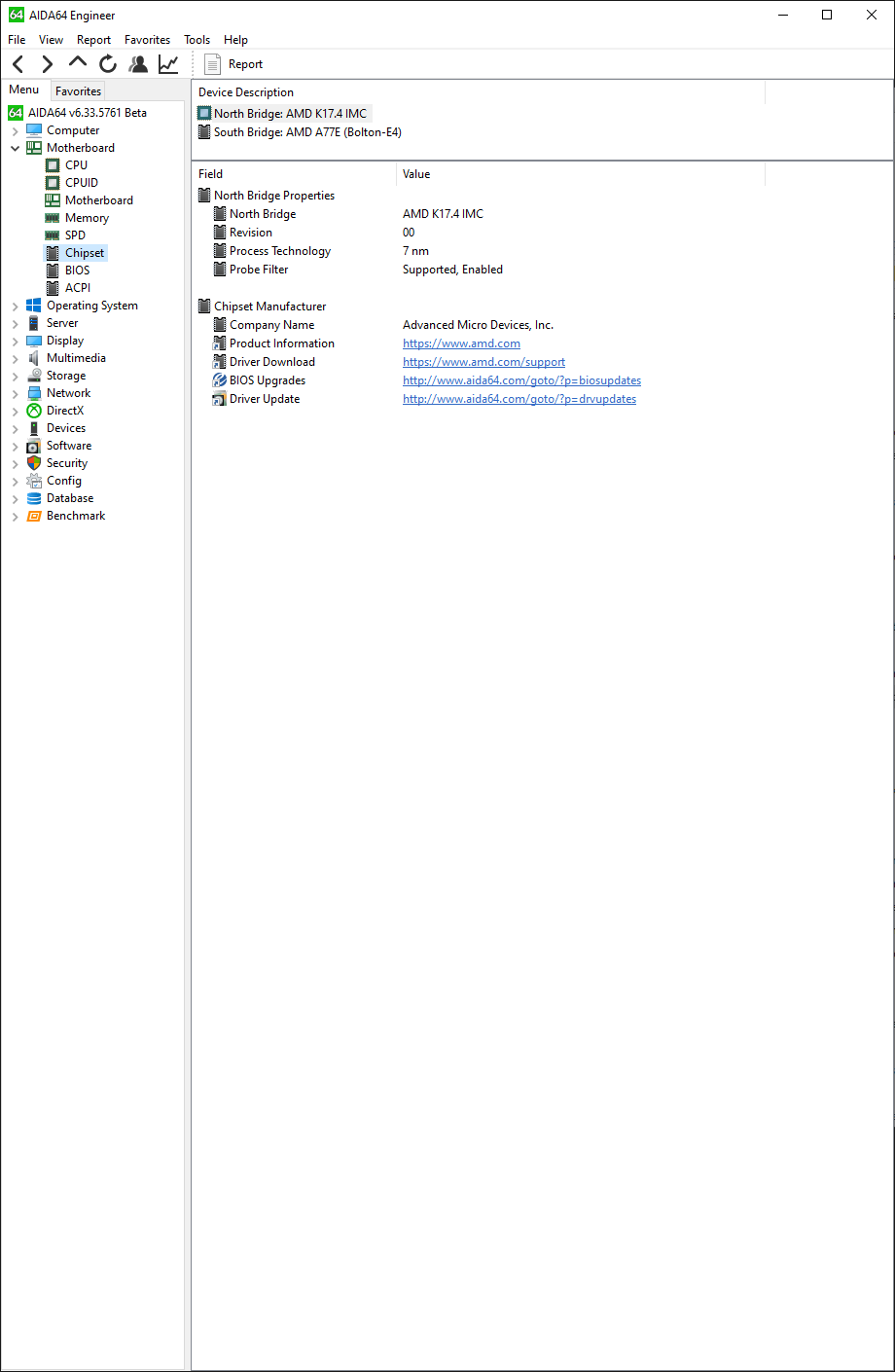The width and height of the screenshot is (895, 1372).
Task: Select the Motherboard sub-item board icon
Action: tap(53, 200)
